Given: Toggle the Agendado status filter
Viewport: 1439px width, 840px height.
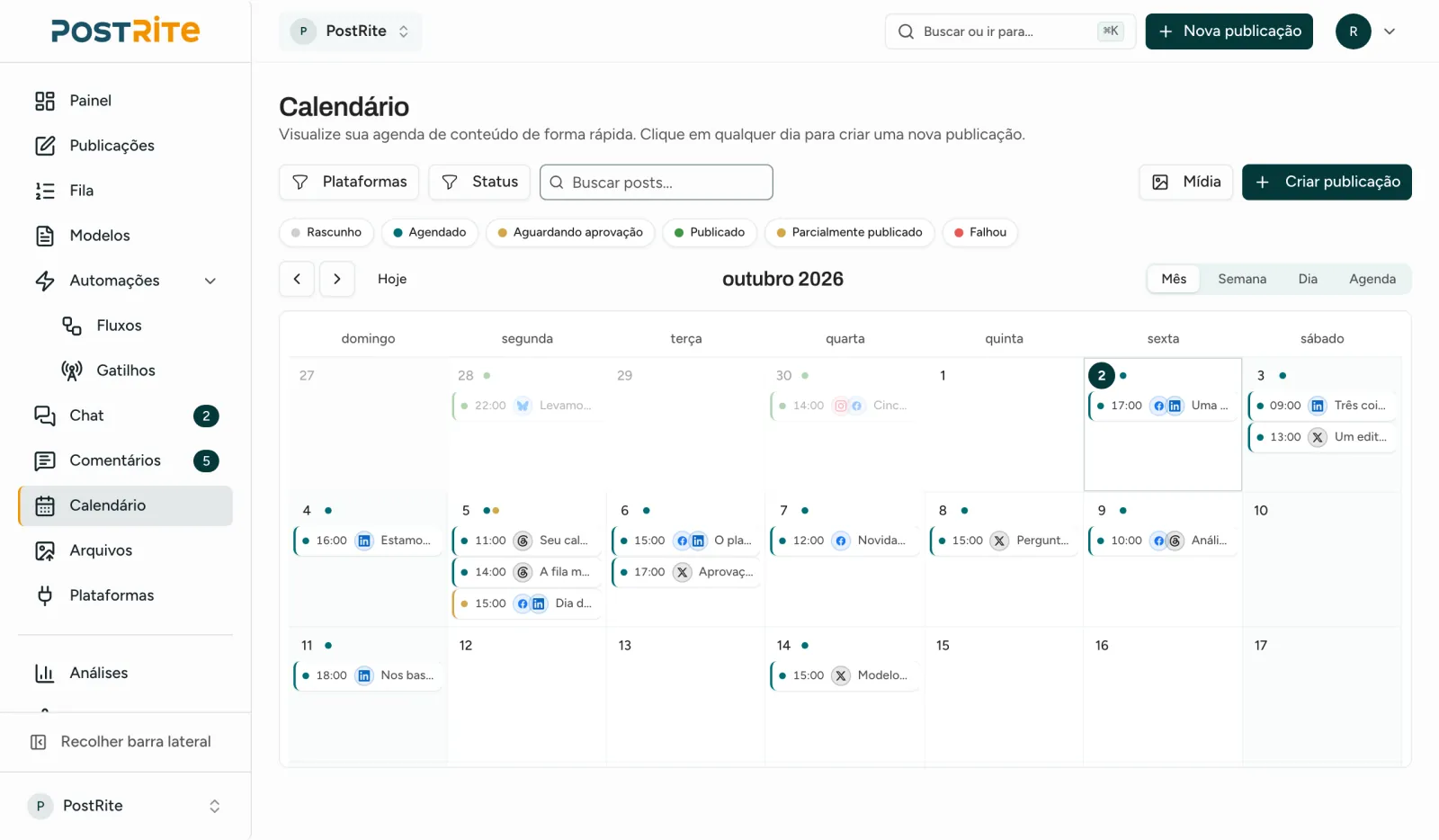Looking at the screenshot, I should 429,232.
